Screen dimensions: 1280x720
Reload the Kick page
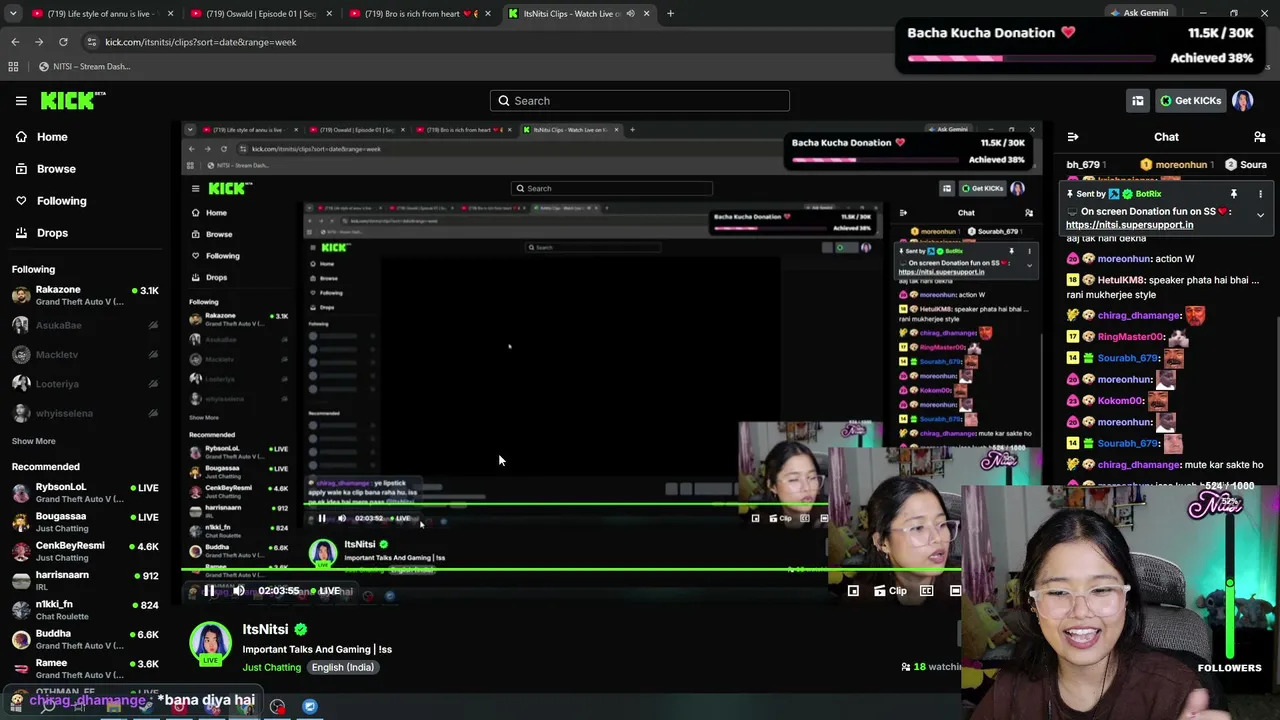63,42
